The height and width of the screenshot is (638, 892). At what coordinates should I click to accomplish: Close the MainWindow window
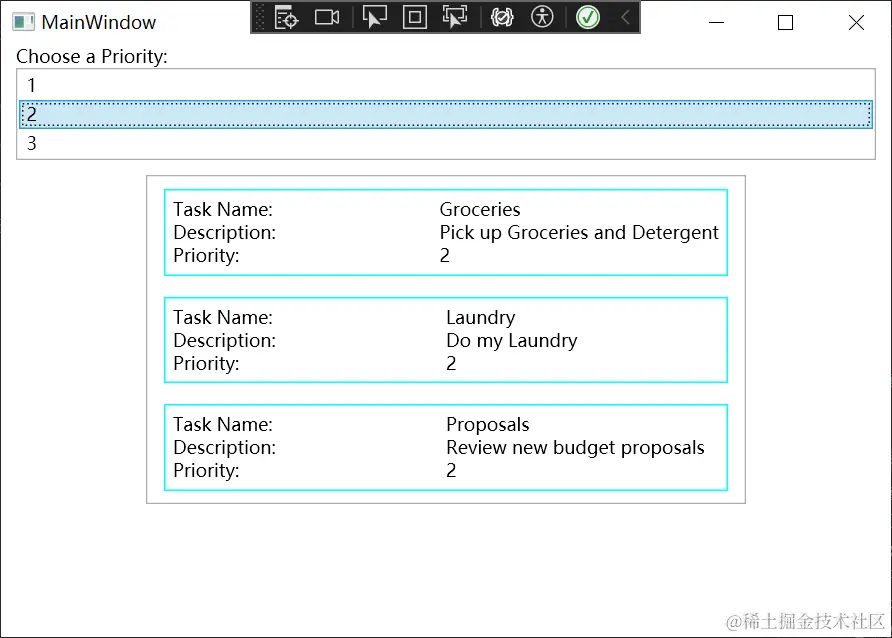pos(856,22)
